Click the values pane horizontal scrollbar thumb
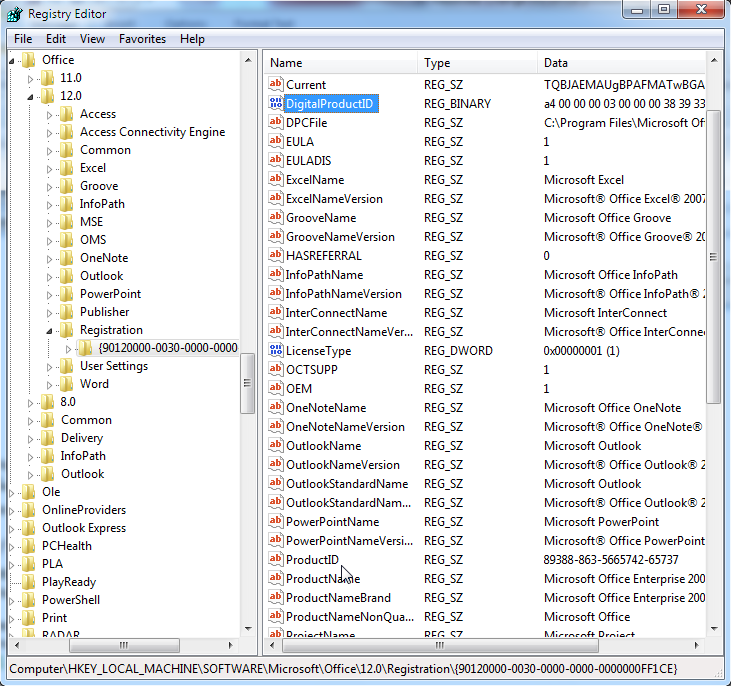Viewport: 731px width, 686px height. 440,645
